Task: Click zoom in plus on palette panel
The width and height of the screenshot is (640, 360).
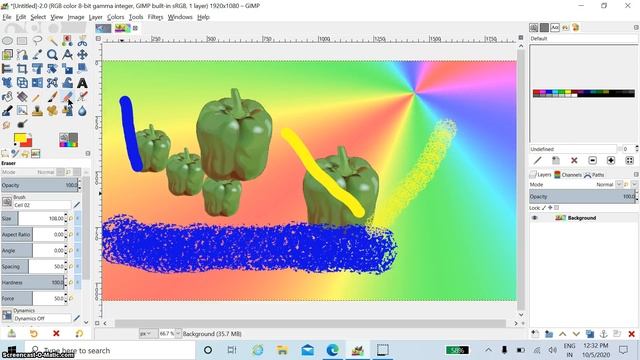Action: 611,160
